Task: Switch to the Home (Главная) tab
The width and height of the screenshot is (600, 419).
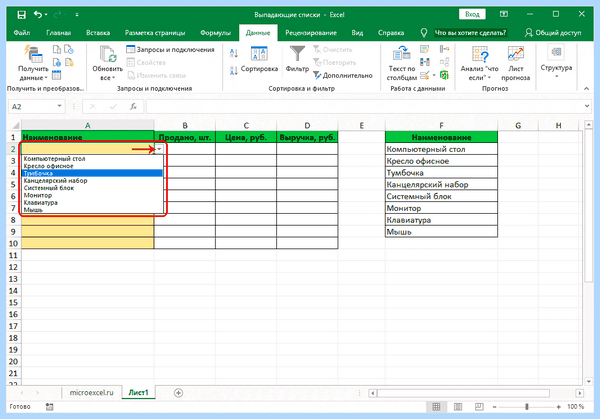Action: tap(59, 33)
